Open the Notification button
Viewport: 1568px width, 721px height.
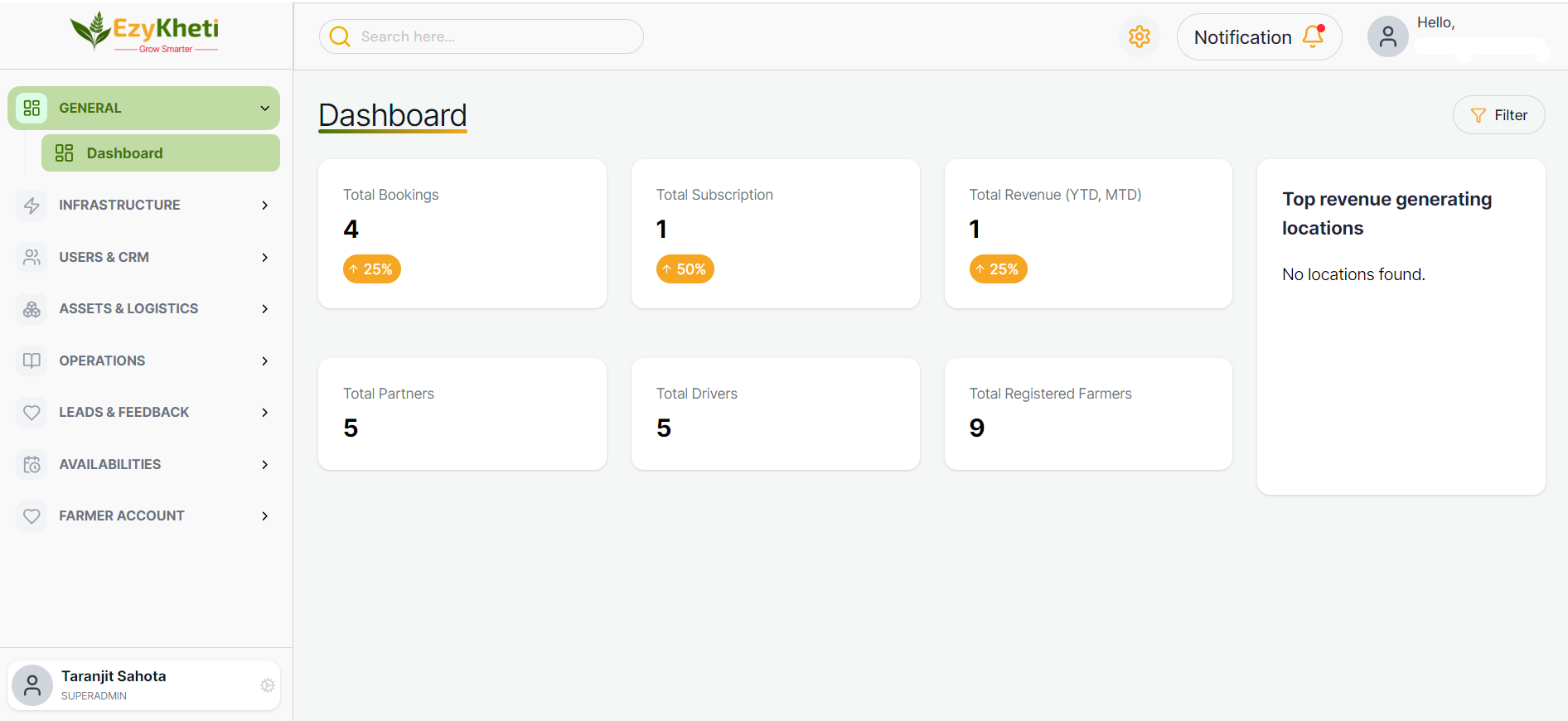click(x=1242, y=37)
